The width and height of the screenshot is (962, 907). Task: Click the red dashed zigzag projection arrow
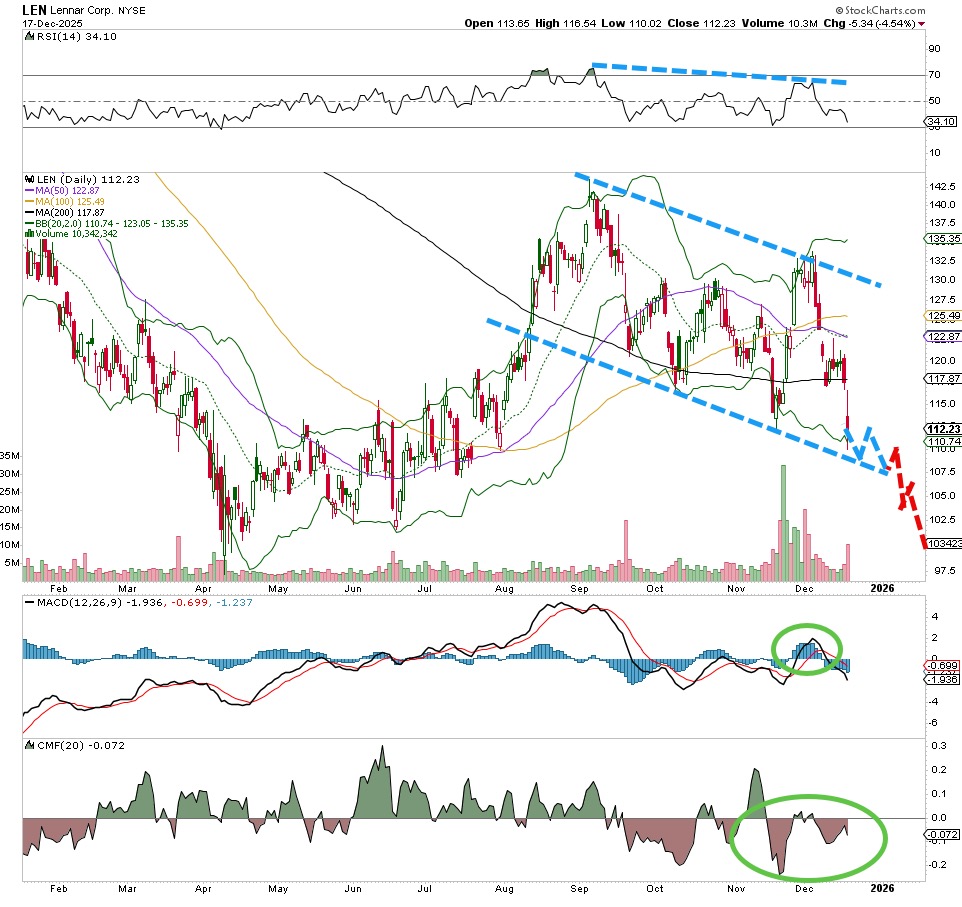[x=905, y=492]
